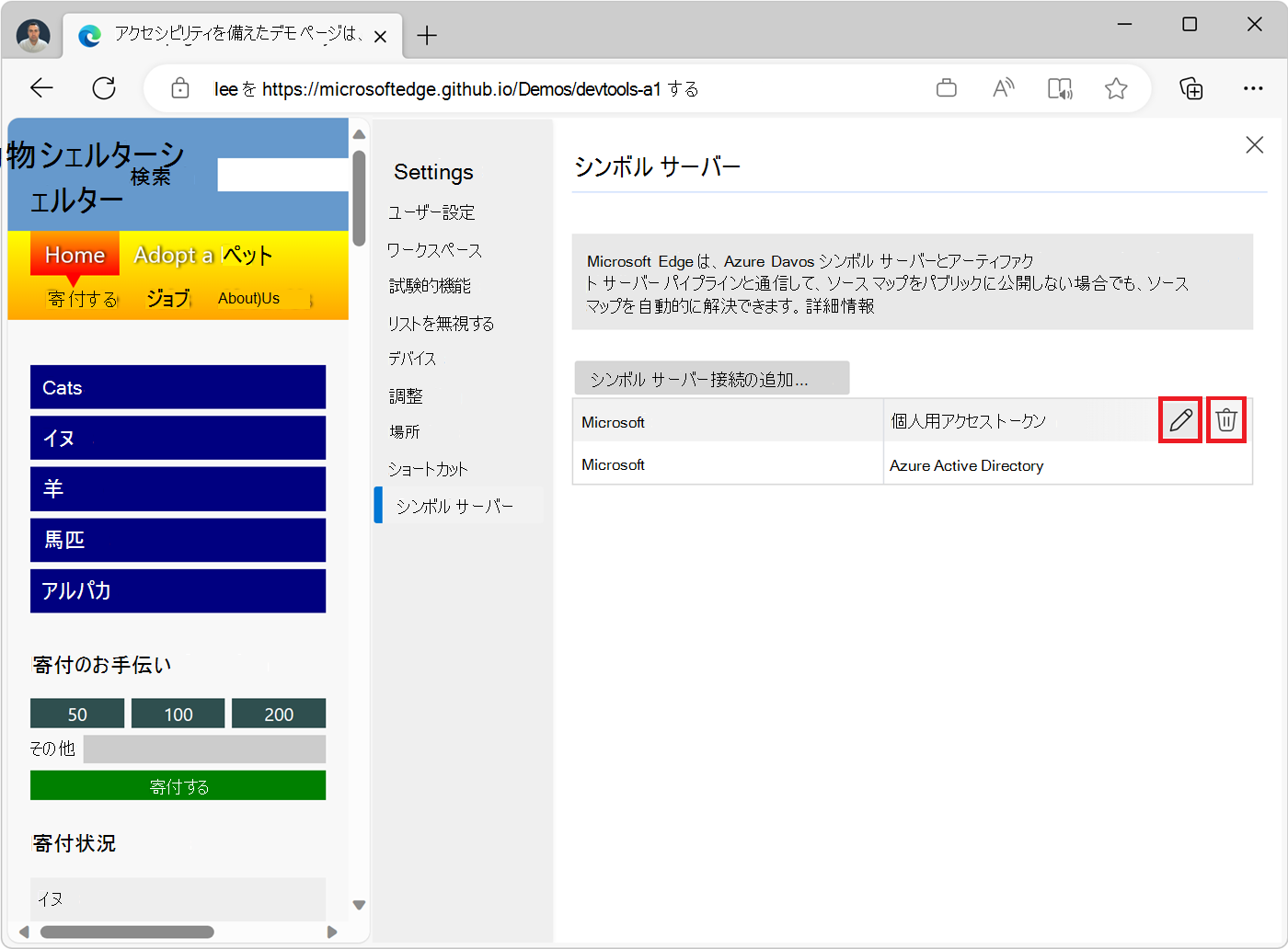Viewport: 1288px width, 949px height.
Task: Add this page to favorites
Action: click(x=1116, y=87)
